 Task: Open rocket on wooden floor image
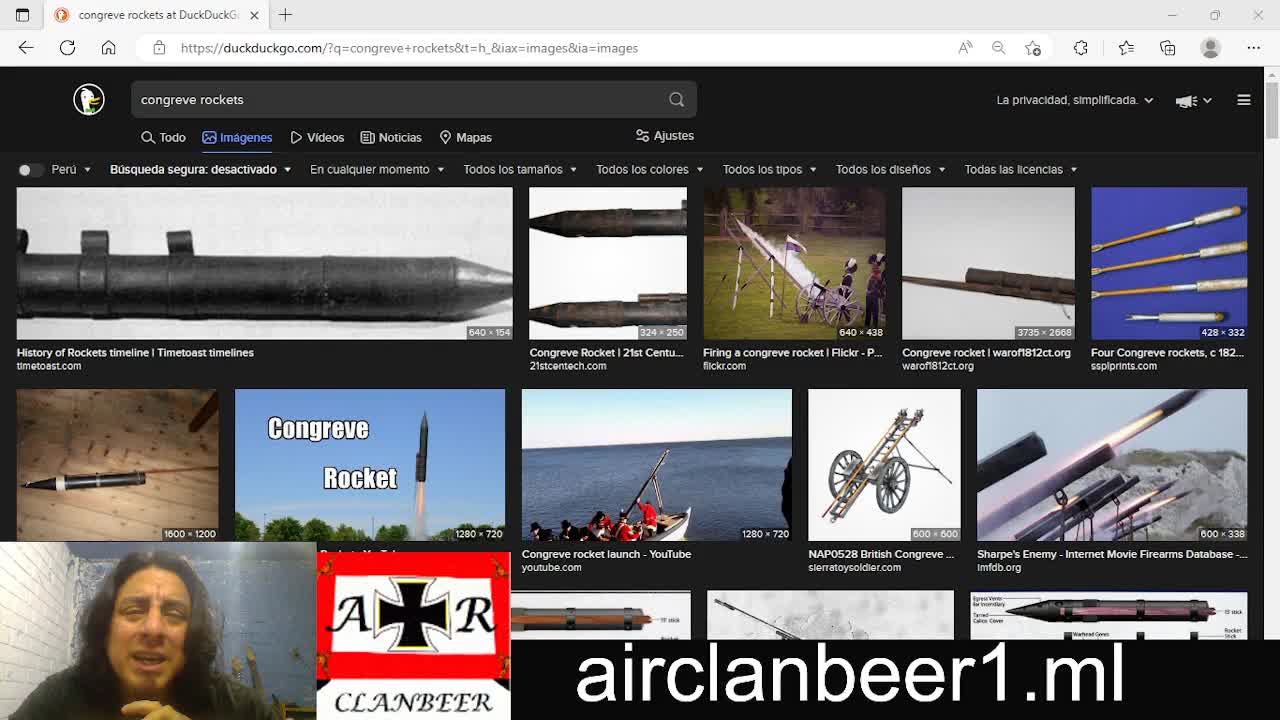click(x=117, y=465)
